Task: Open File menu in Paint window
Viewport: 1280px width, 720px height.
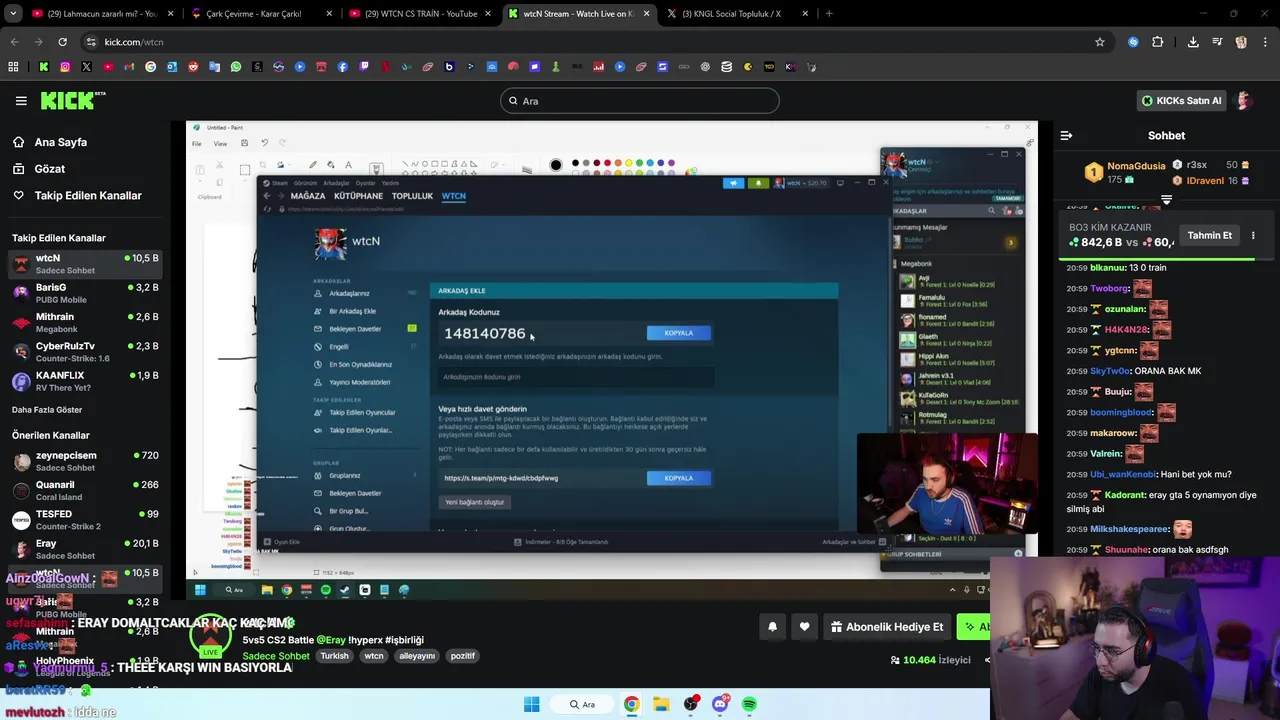Action: (x=197, y=143)
